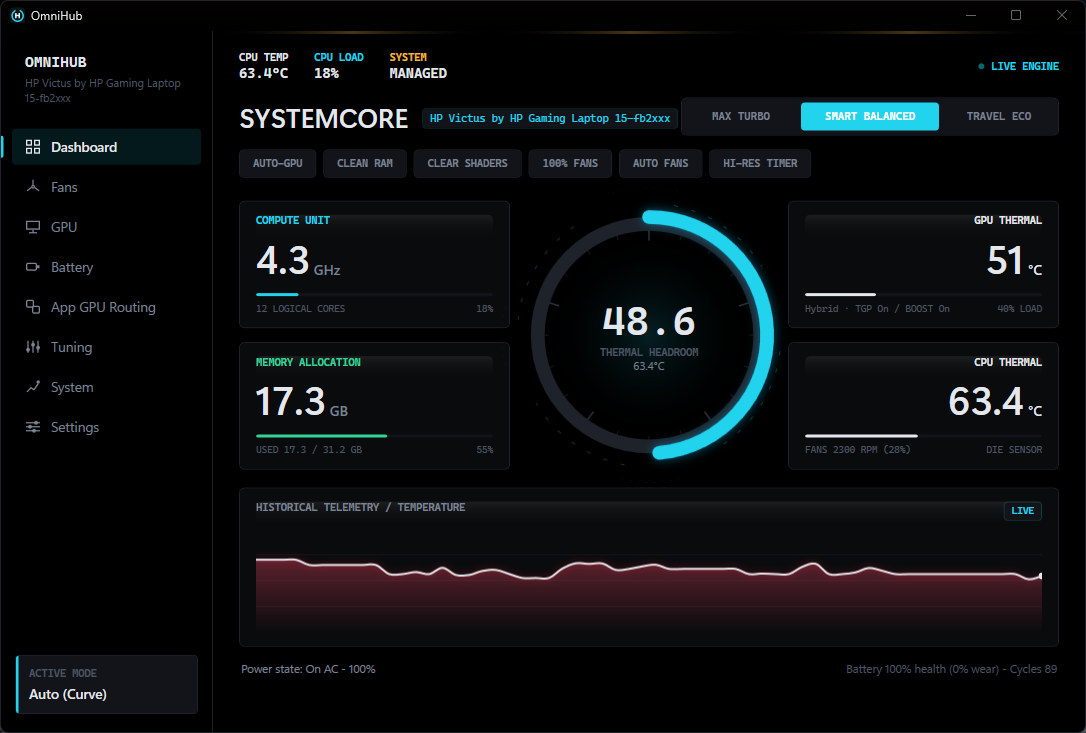Click the SYSTEMCORE heading

tap(324, 118)
